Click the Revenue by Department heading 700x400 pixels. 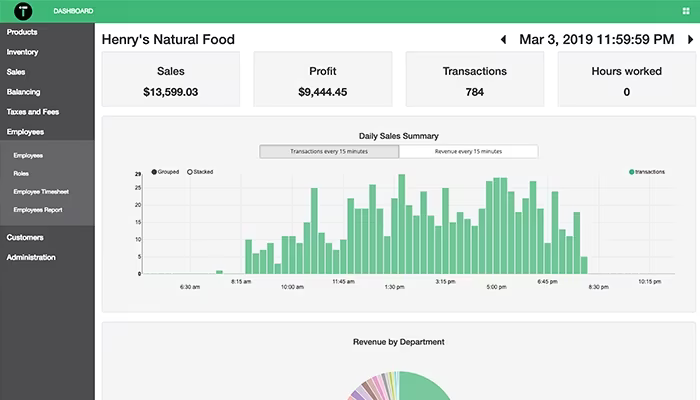coord(399,342)
